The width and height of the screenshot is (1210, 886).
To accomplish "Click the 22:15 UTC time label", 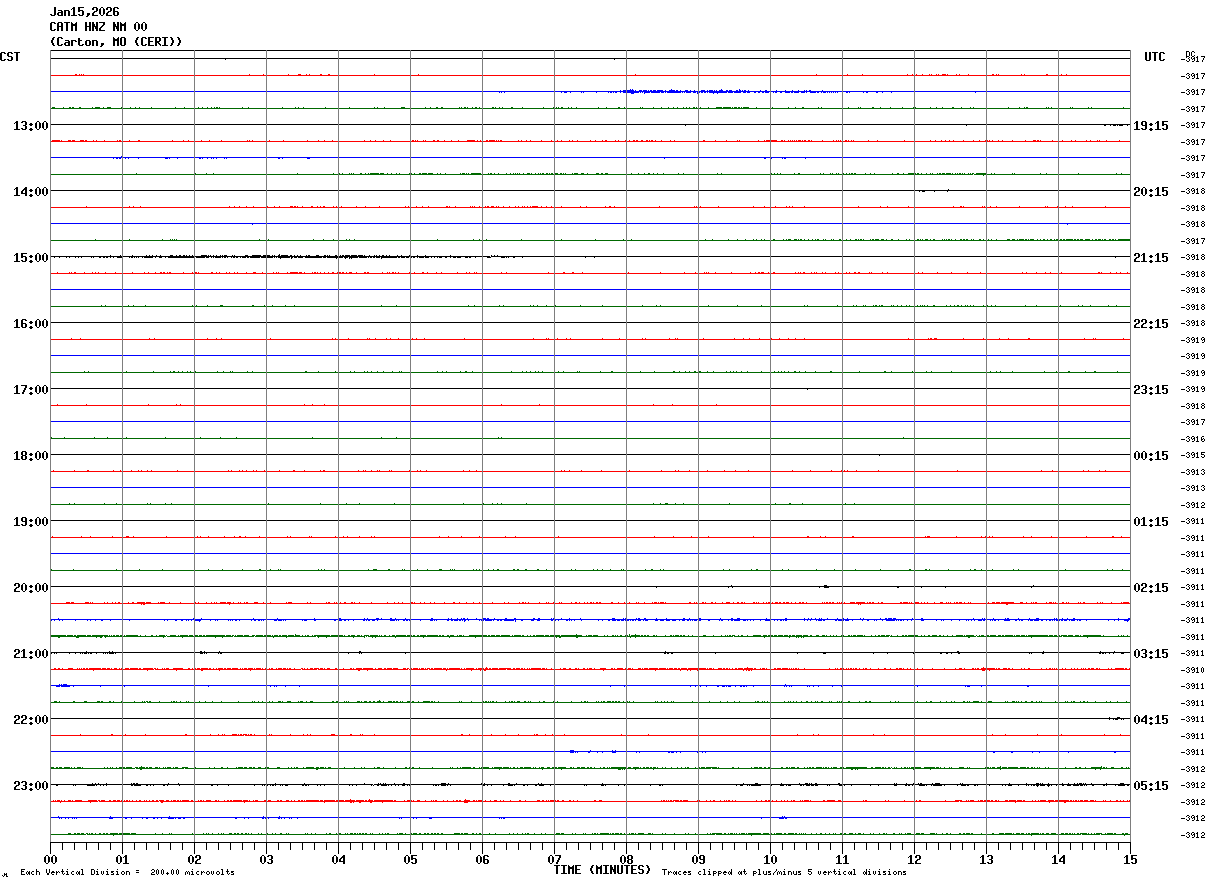I will [x=1151, y=324].
